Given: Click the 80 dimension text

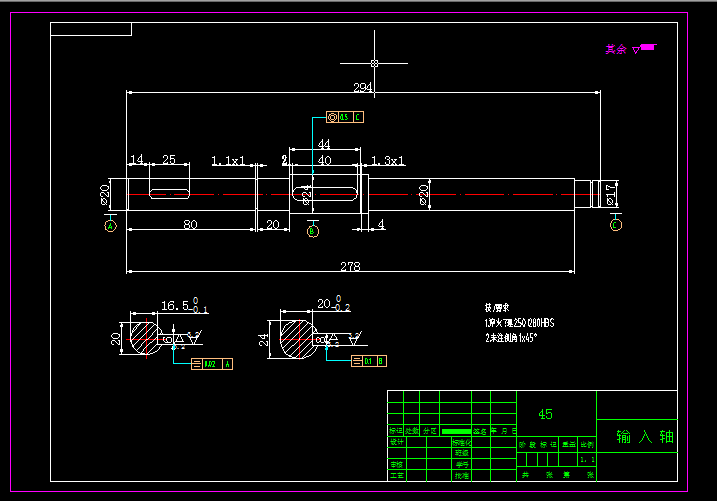Looking at the screenshot, I should click(190, 224).
